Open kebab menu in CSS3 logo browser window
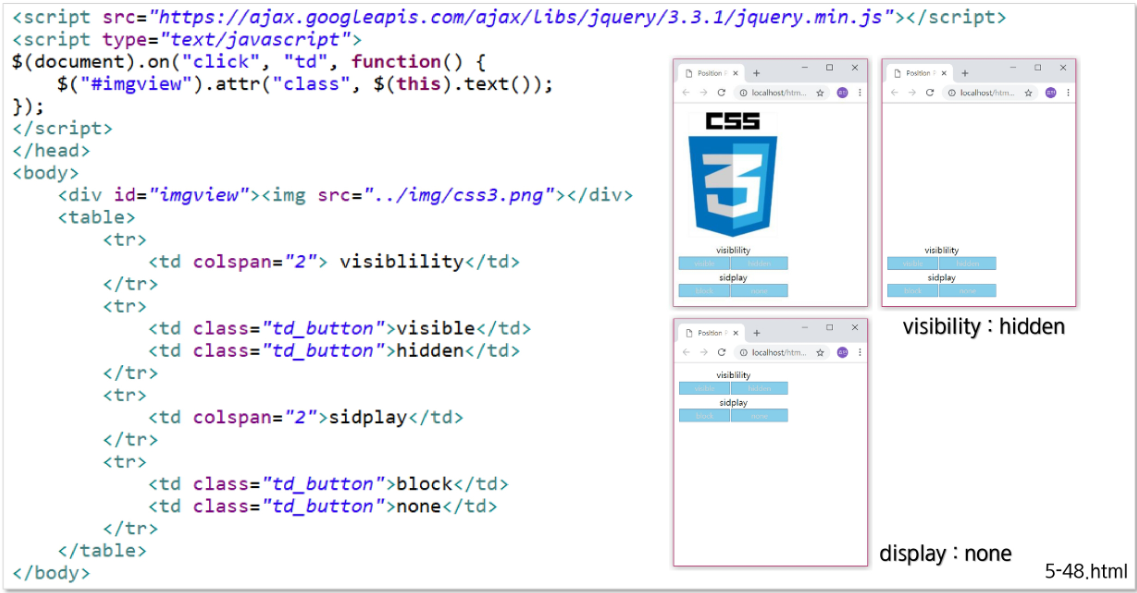The image size is (1137, 593). coord(859,93)
